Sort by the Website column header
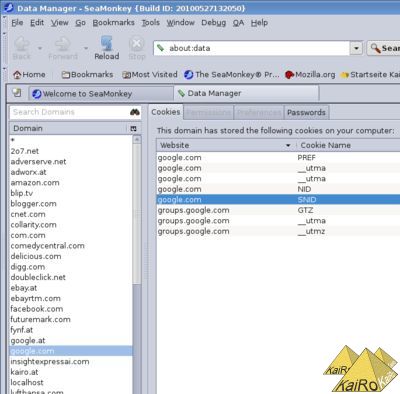 tap(226, 145)
